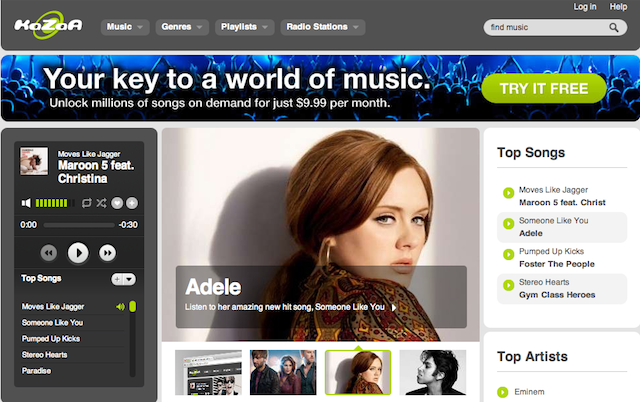Click the search magnifier icon

pyautogui.click(x=613, y=27)
